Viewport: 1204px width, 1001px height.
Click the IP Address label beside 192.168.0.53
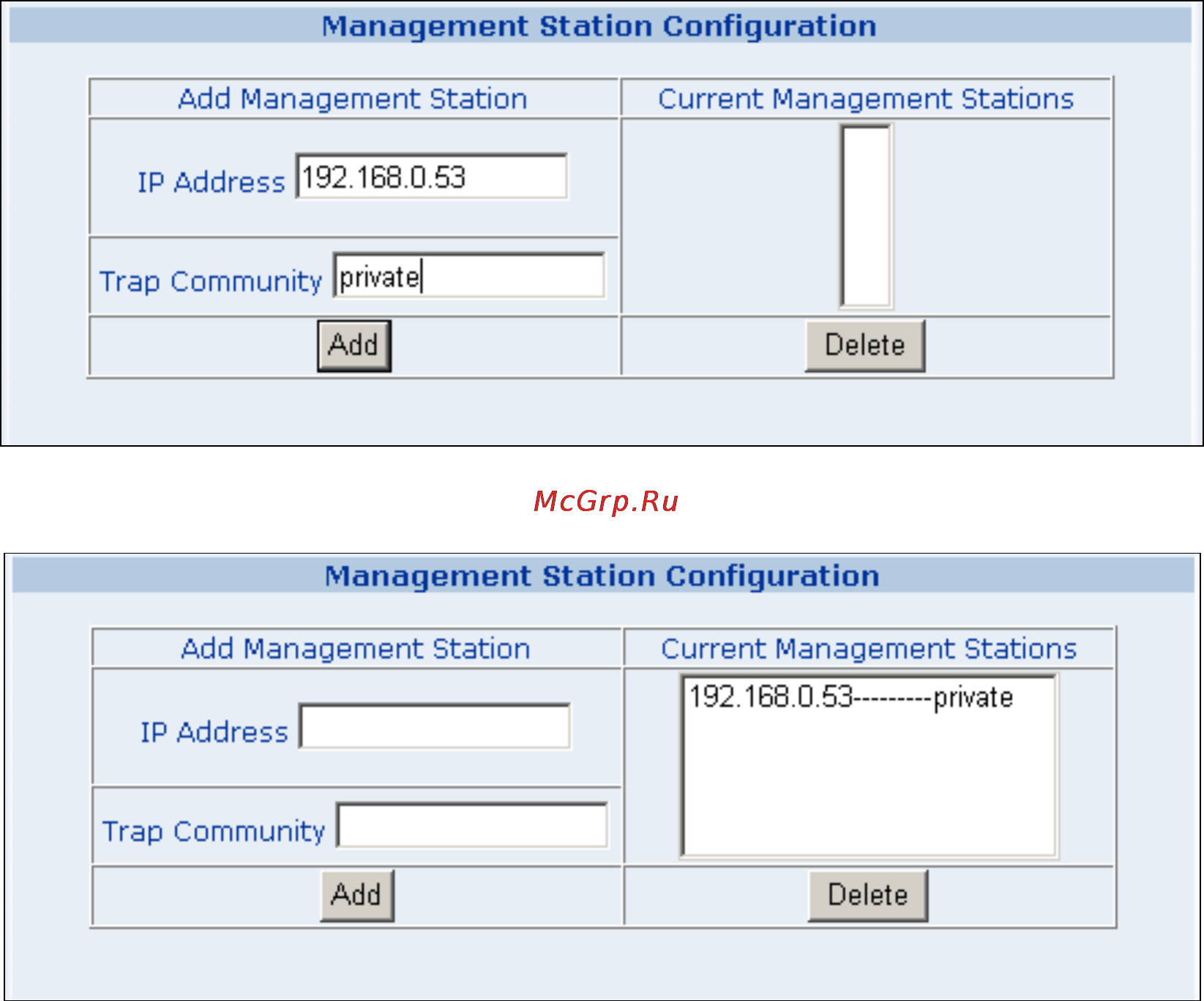pos(212,182)
